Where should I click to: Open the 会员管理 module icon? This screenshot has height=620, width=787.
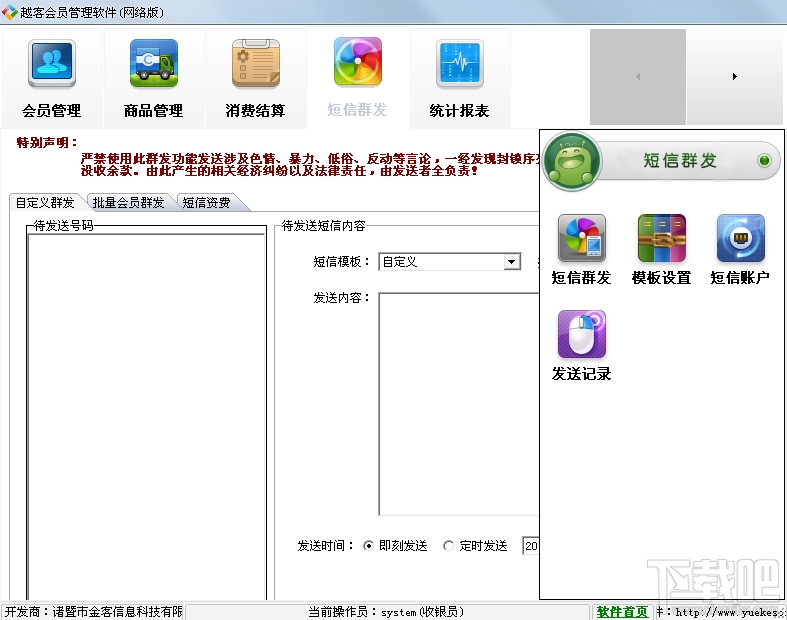pyautogui.click(x=52, y=64)
